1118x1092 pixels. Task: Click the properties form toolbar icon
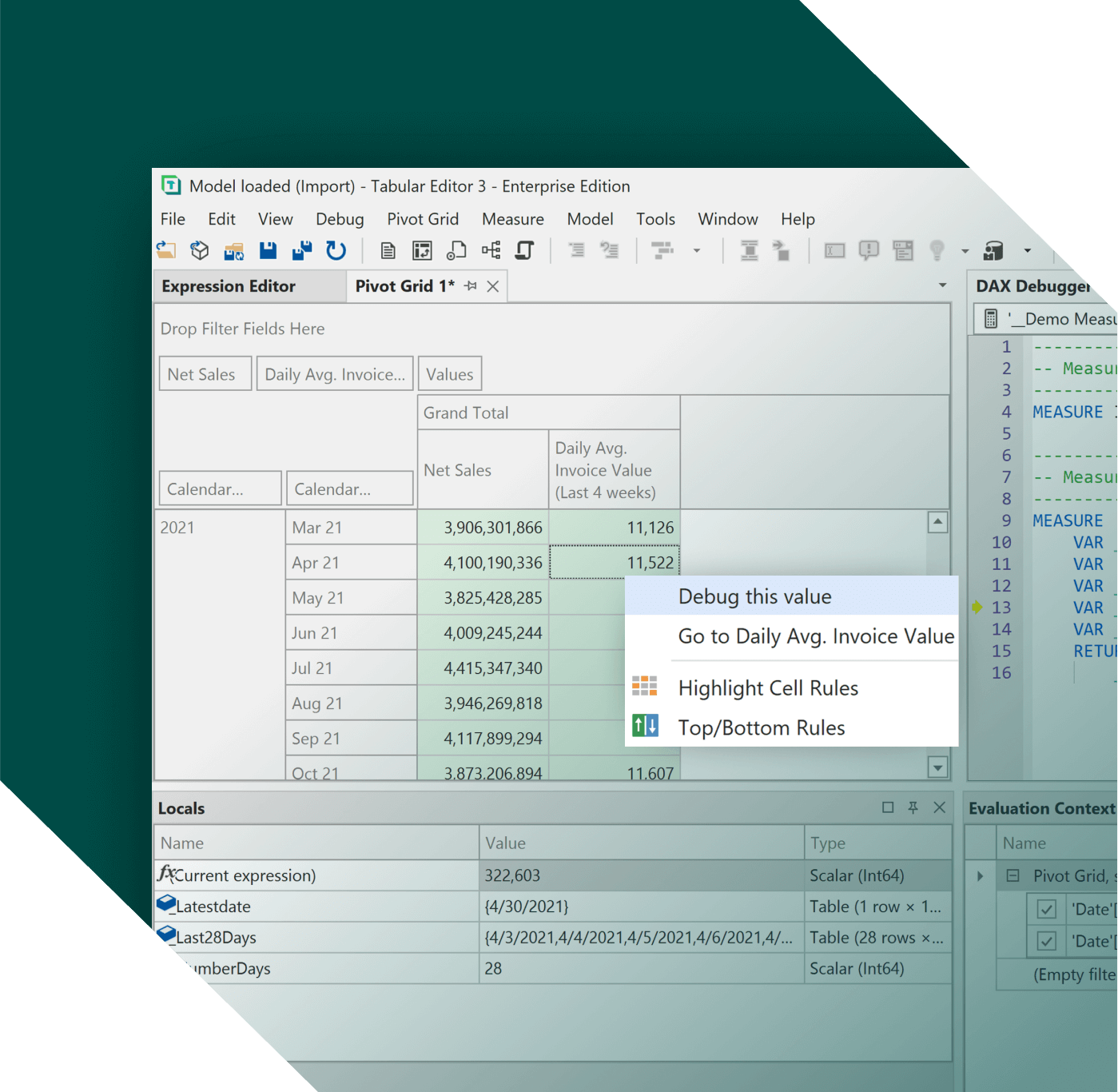pos(903,251)
